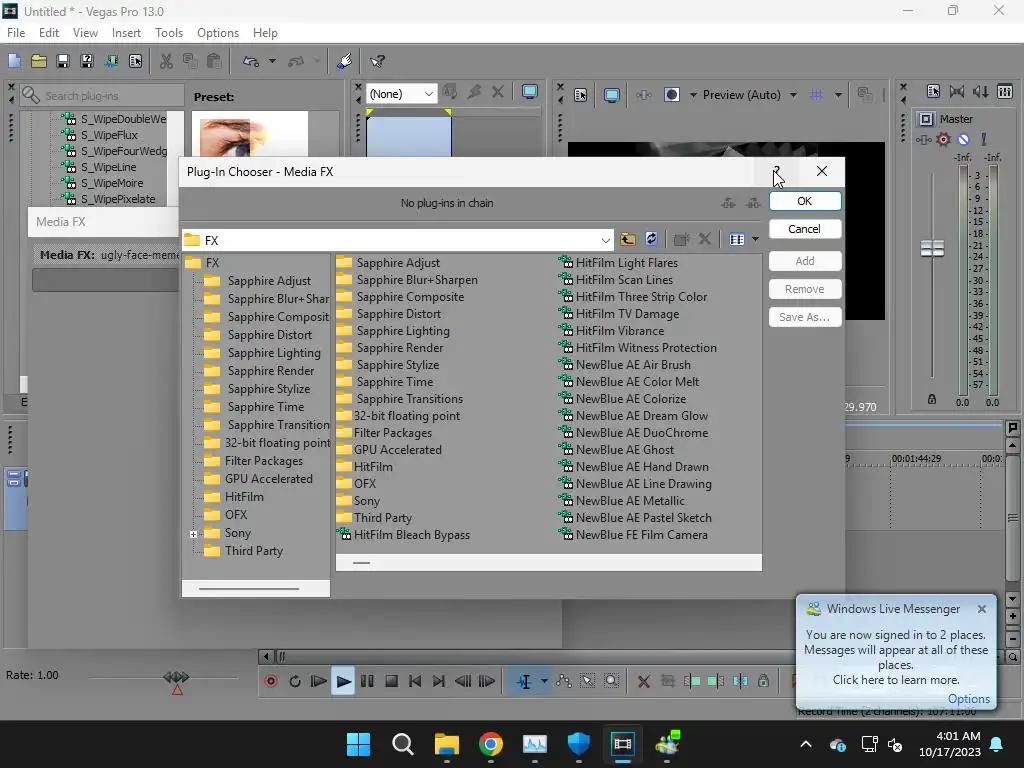Open the Edit menu
Image resolution: width=1024 pixels, height=768 pixels.
[49, 33]
